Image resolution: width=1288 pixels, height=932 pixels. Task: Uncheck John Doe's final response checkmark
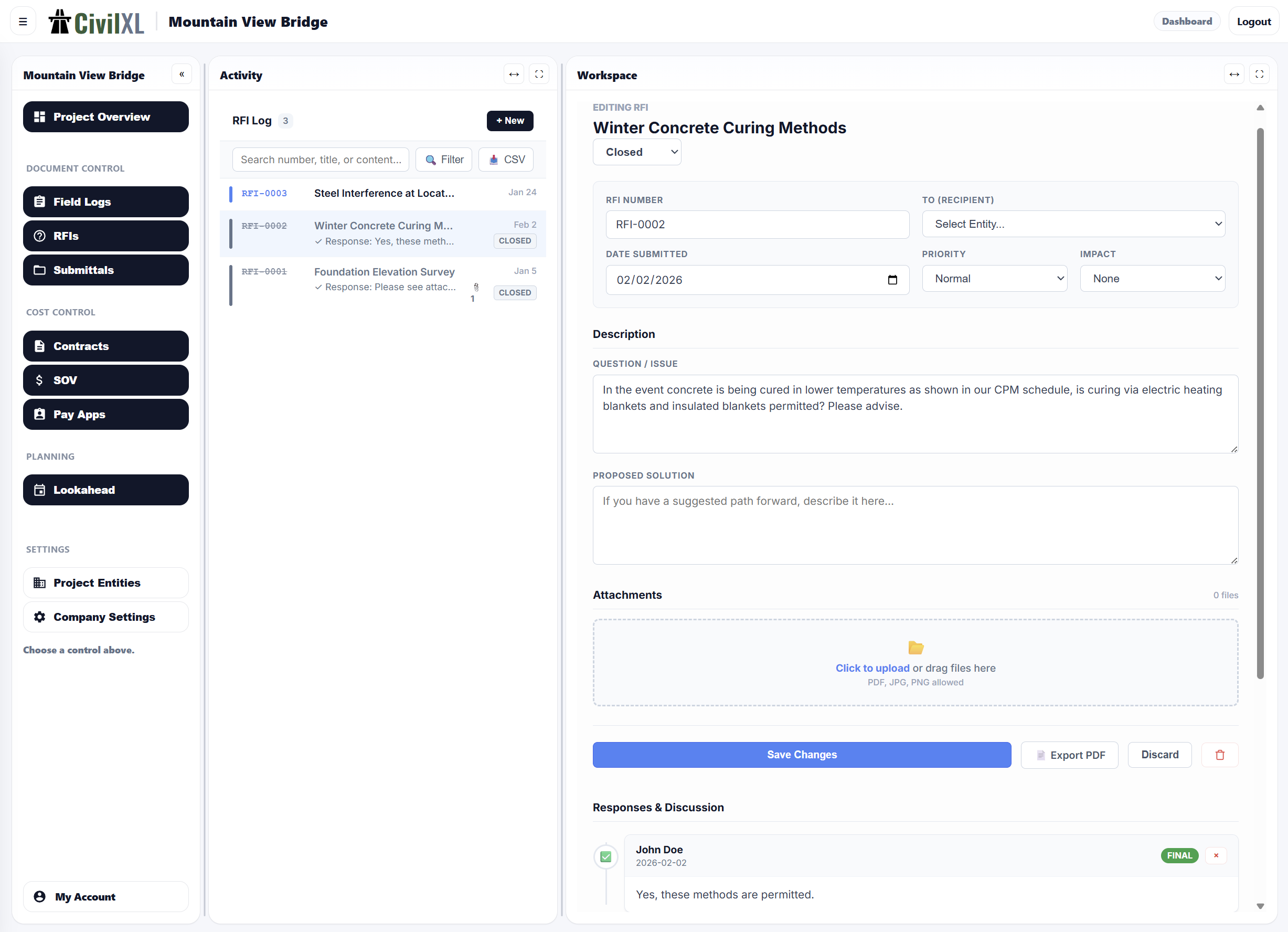pos(606,856)
